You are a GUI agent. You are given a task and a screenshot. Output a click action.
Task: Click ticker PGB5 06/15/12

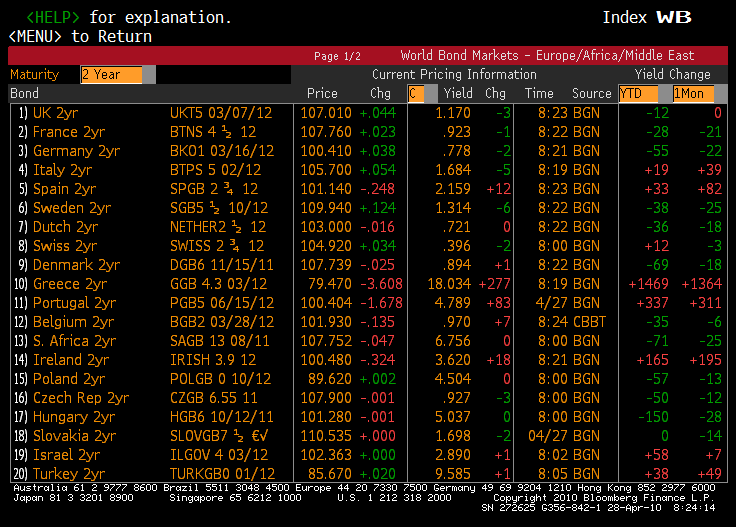(x=222, y=303)
